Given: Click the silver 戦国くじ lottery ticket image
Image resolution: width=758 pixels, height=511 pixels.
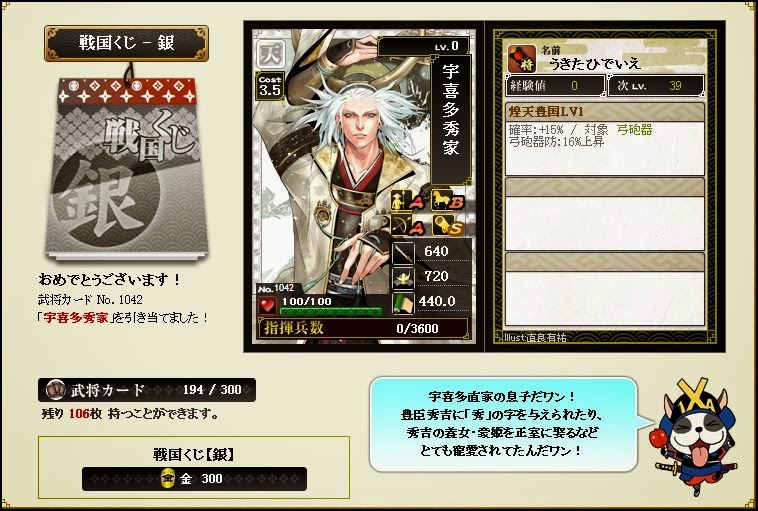Looking at the screenshot, I should 127,167.
